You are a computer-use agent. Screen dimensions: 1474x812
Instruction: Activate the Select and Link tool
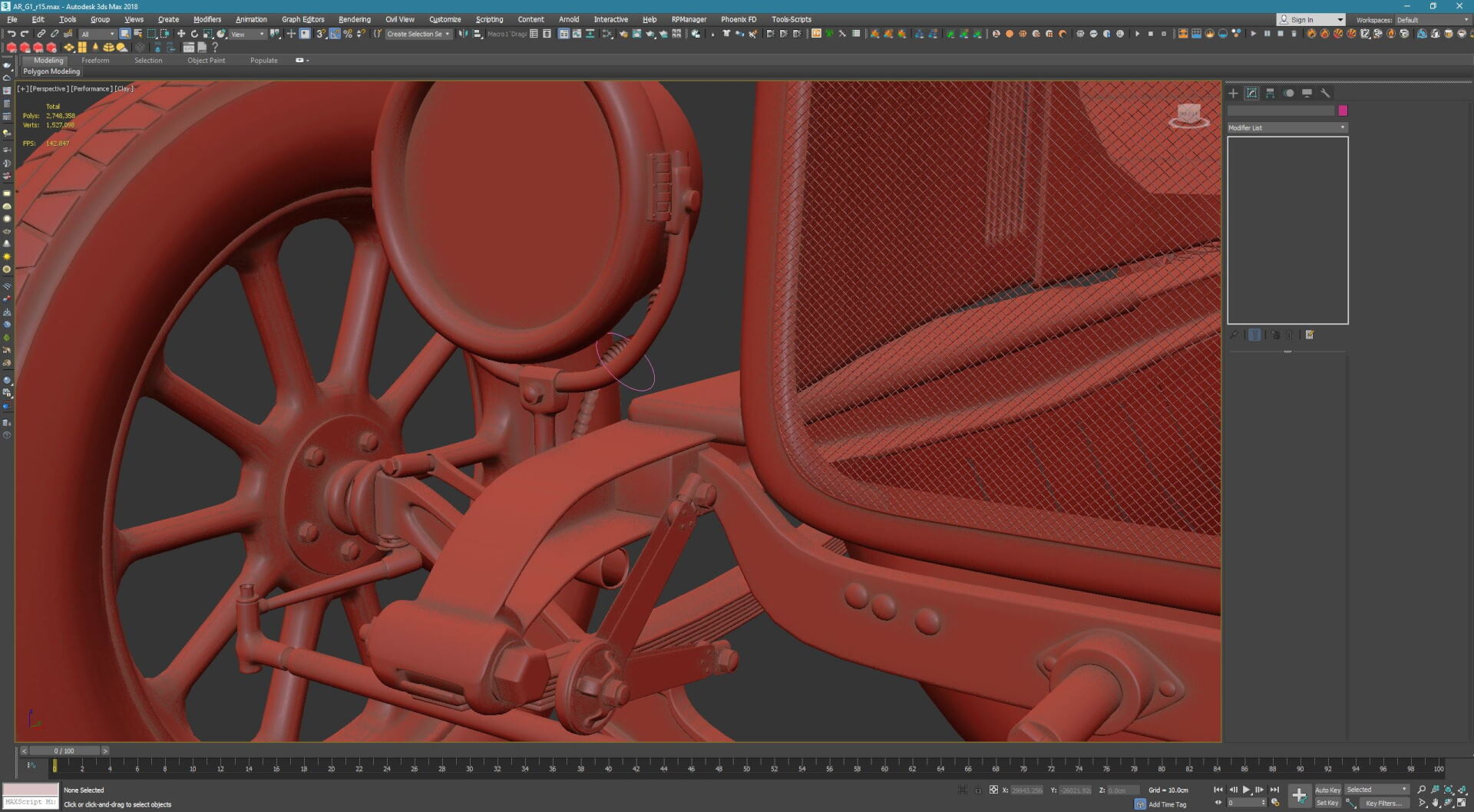pos(41,34)
